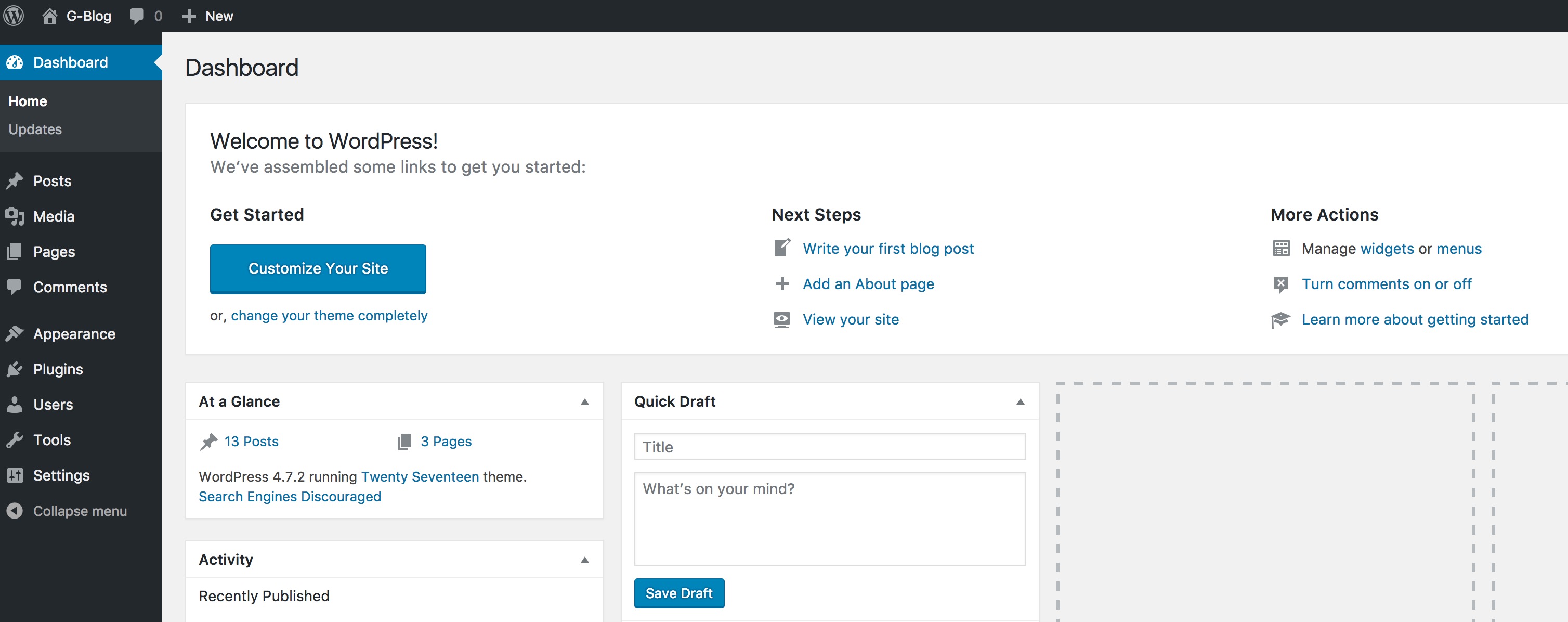Click the Recently Published heading text
The image size is (1568, 622).
click(x=264, y=596)
